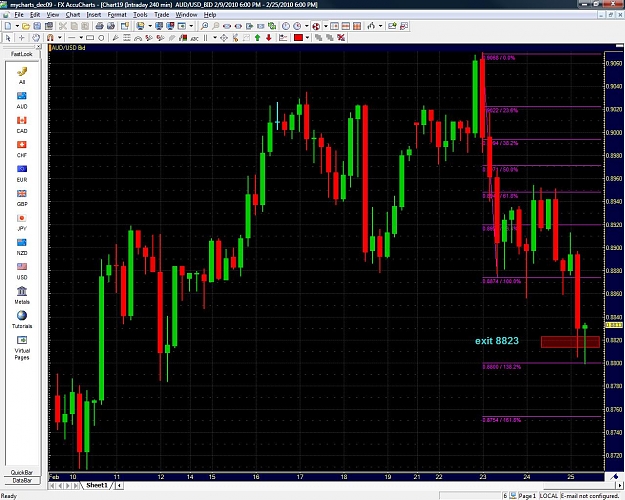Open the Chart menu

click(x=73, y=15)
